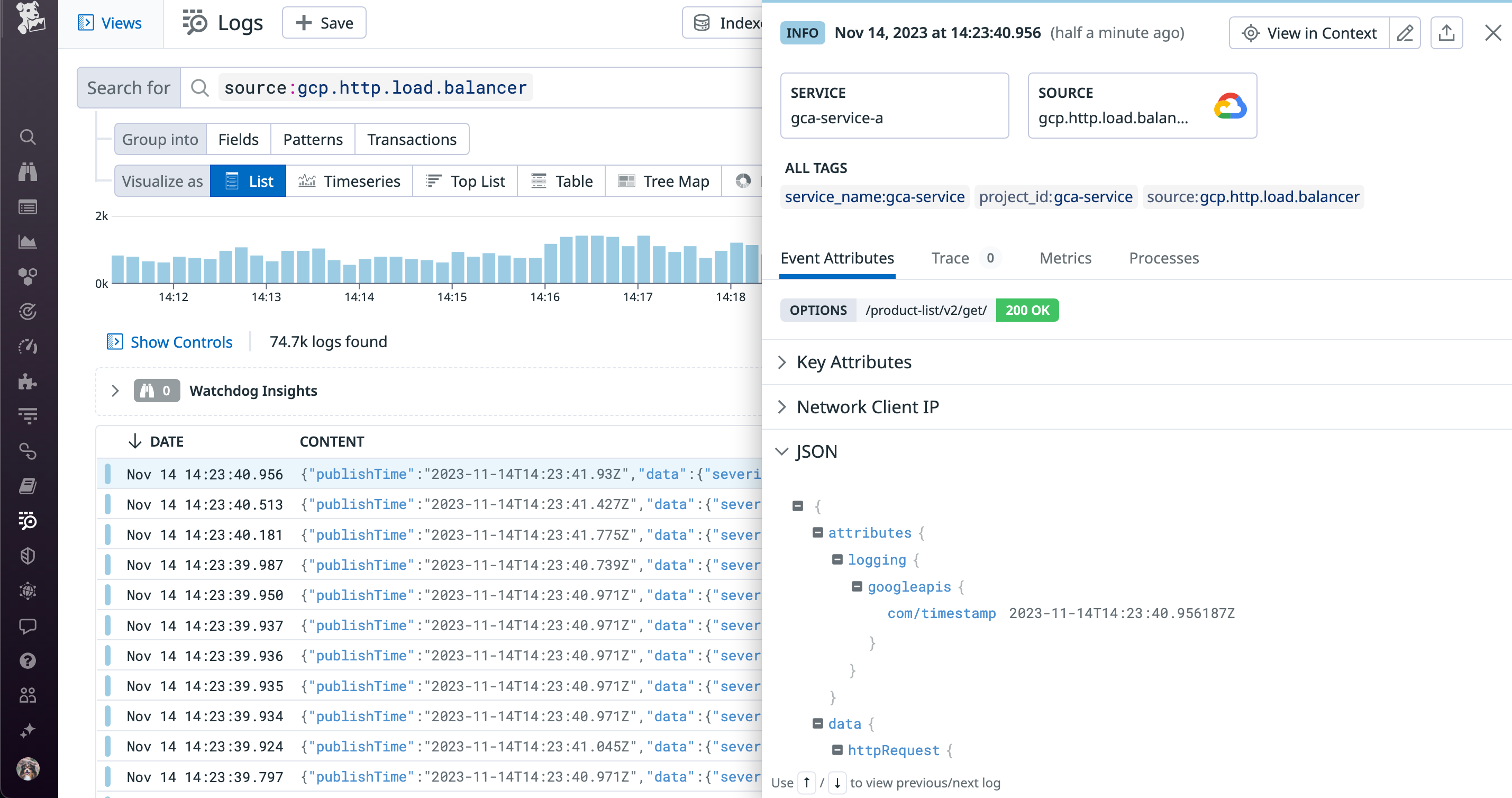Click the SERVICE gca-service-a card

coord(895,106)
